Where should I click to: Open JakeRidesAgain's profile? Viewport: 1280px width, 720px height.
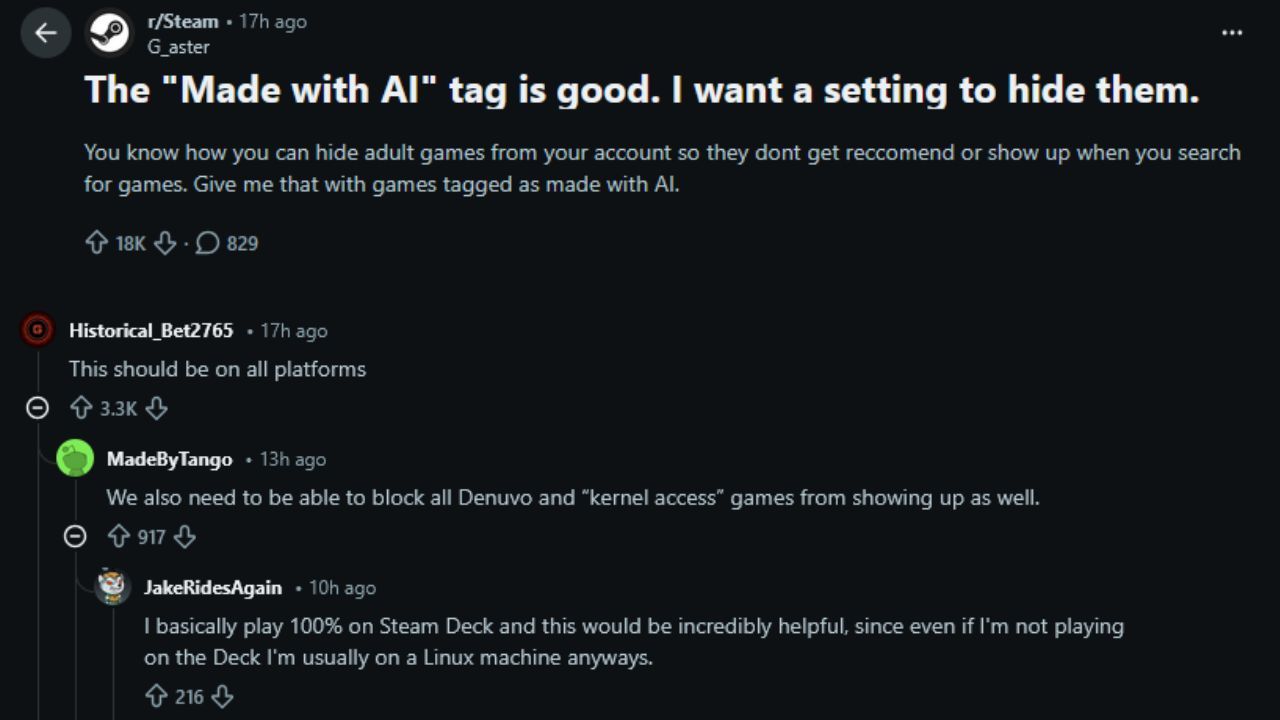[x=213, y=588]
